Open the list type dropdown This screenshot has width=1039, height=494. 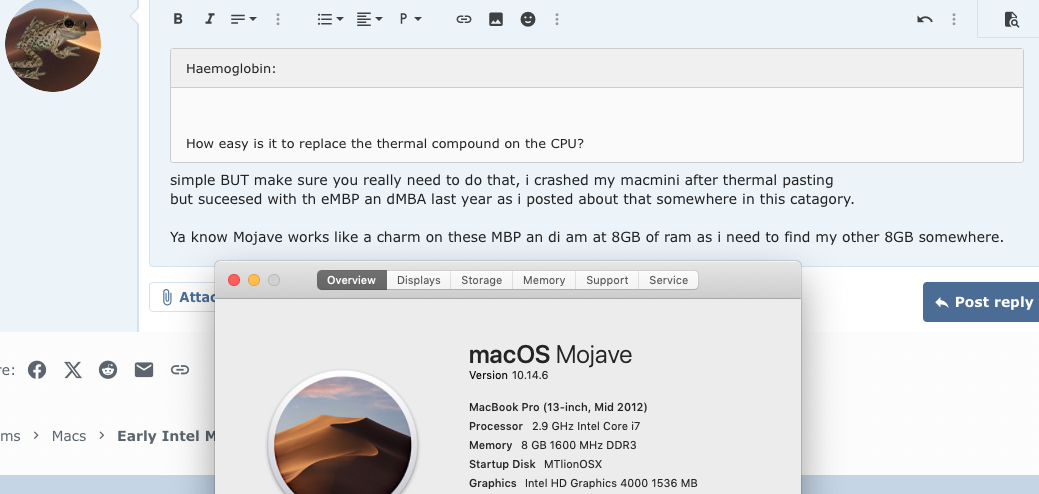coord(330,19)
